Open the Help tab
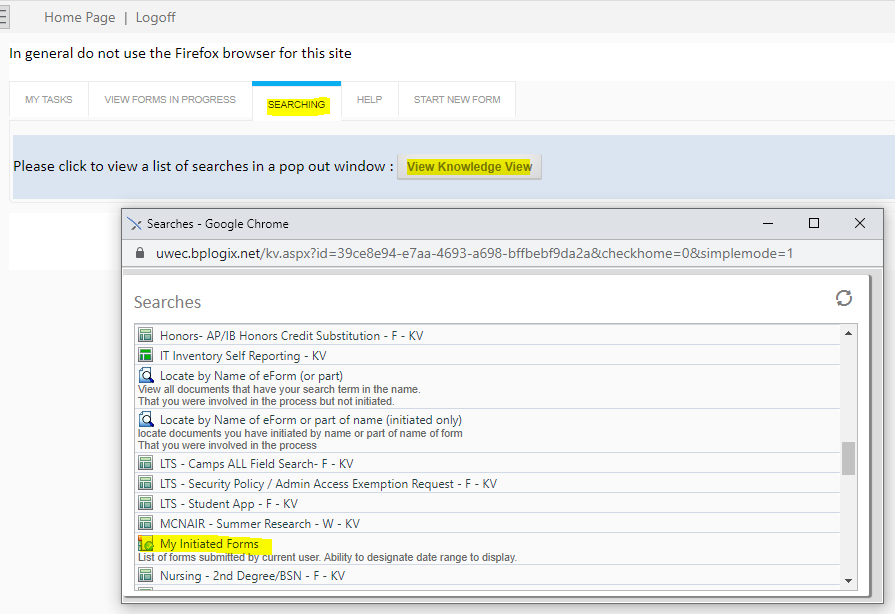895x614 pixels. 369,100
